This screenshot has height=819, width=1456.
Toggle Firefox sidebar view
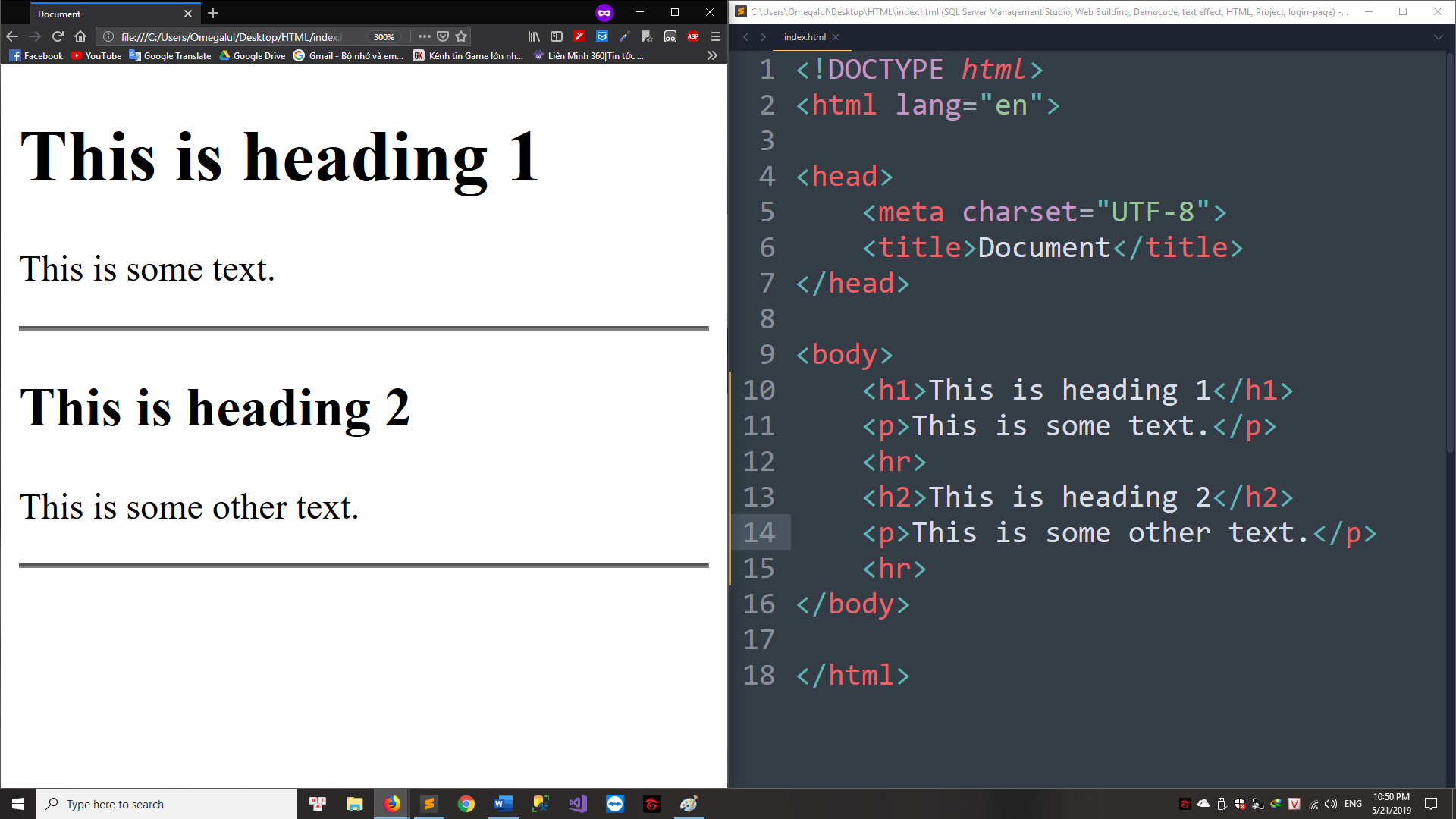coord(557,36)
